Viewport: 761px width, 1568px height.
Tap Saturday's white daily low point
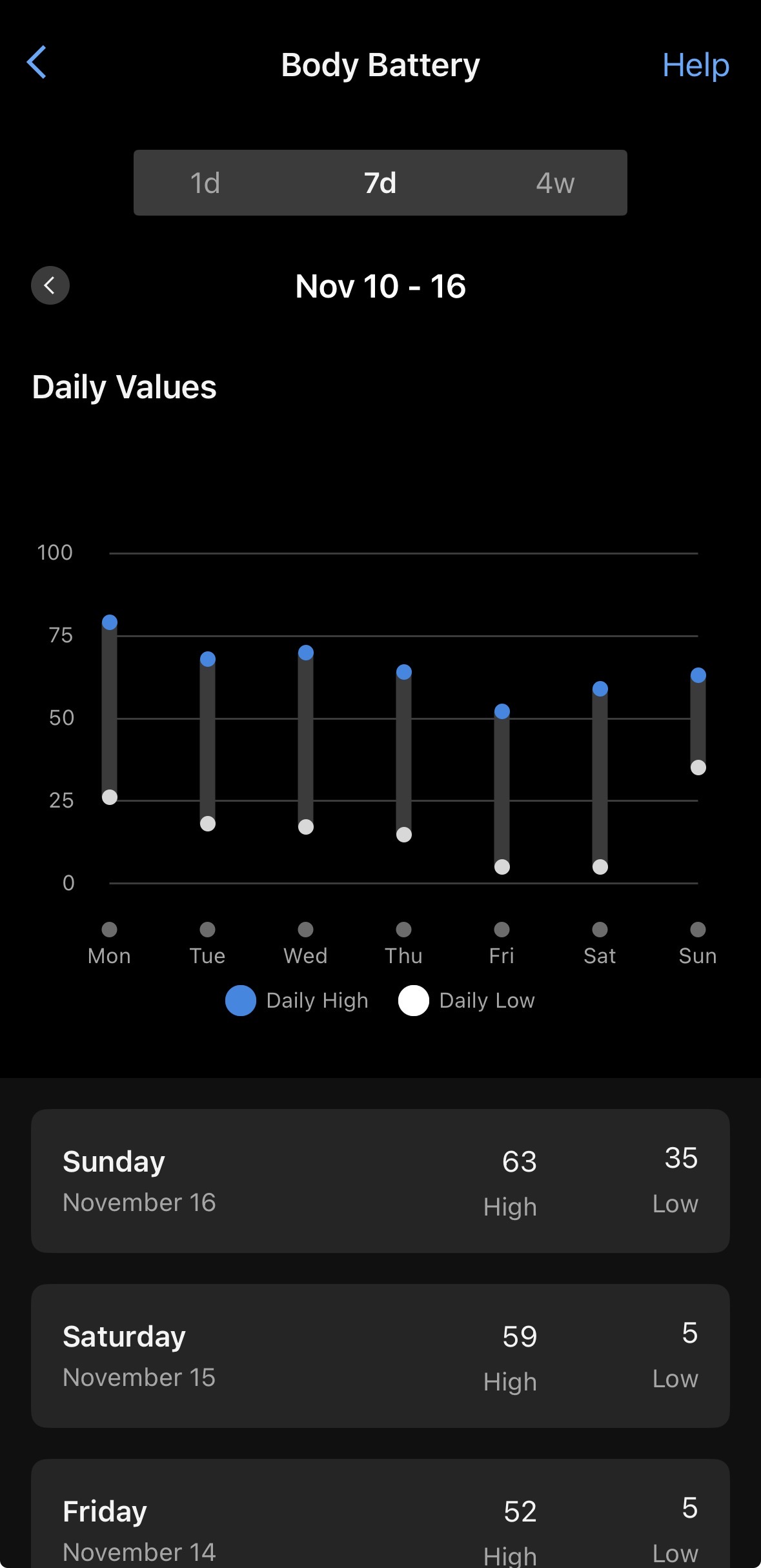pyautogui.click(x=600, y=867)
